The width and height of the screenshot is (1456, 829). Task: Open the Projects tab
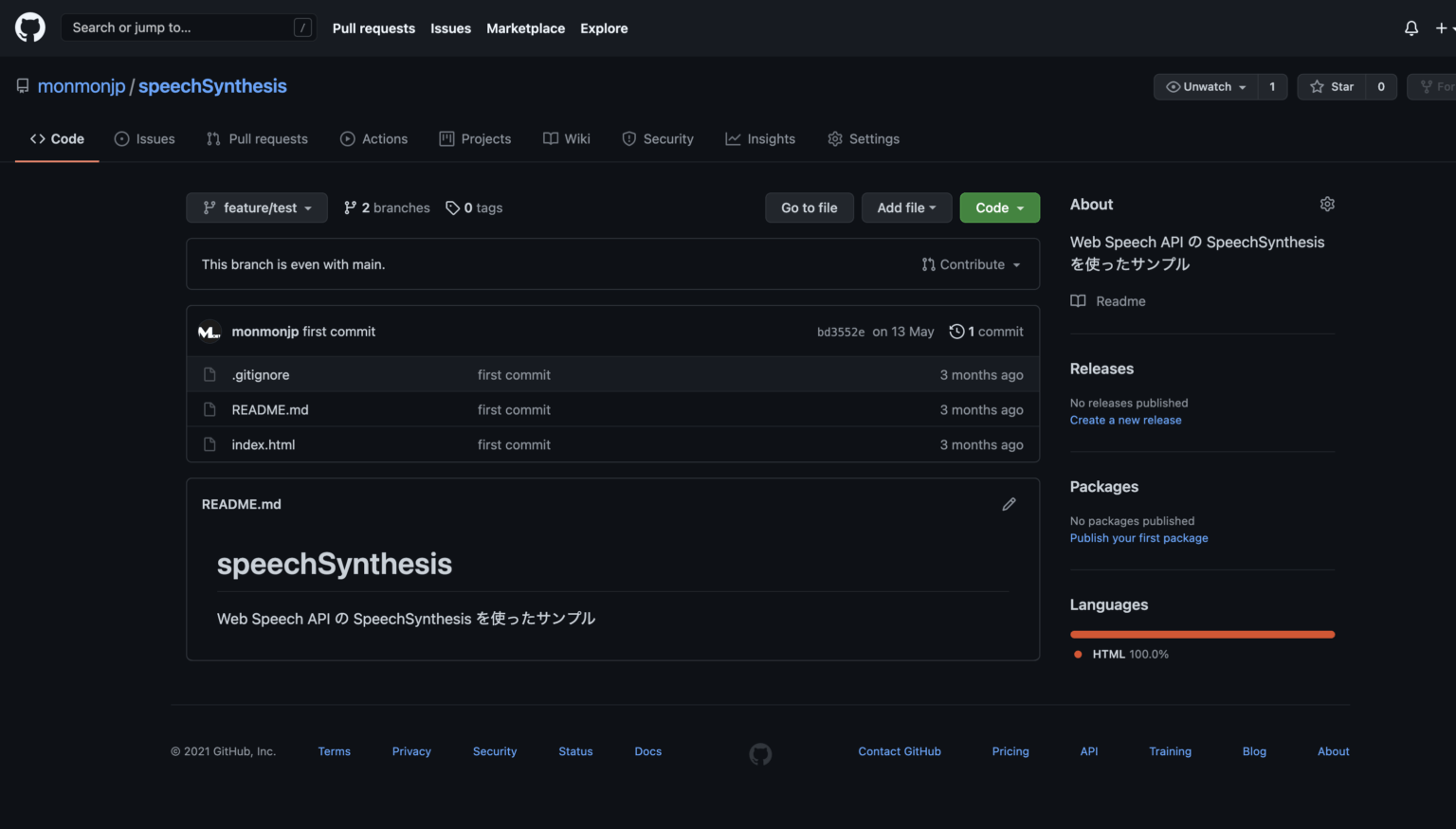tap(475, 138)
